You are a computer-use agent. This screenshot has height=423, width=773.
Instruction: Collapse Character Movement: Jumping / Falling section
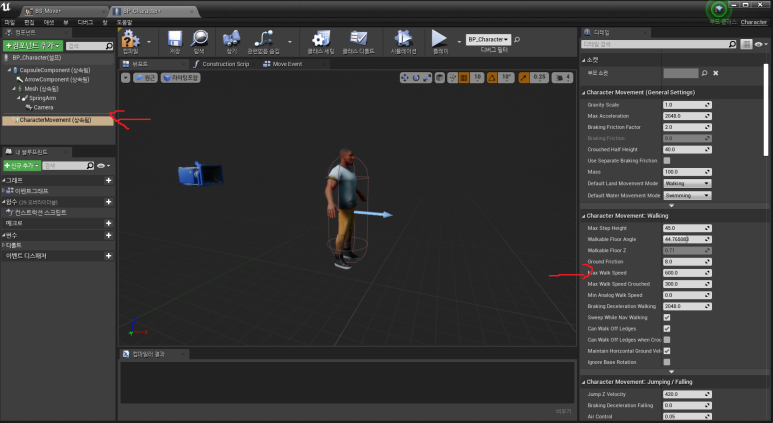pos(584,382)
